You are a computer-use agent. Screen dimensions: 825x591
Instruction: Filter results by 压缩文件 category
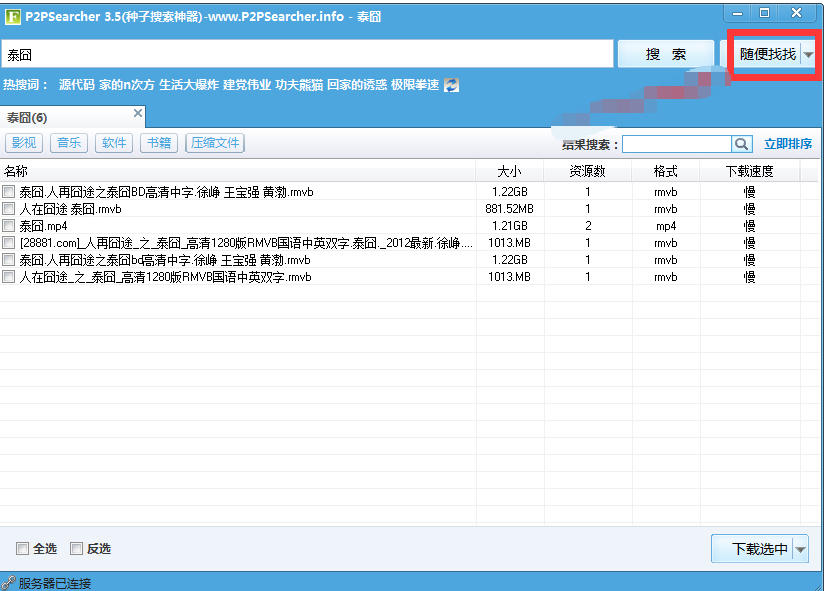click(x=215, y=143)
